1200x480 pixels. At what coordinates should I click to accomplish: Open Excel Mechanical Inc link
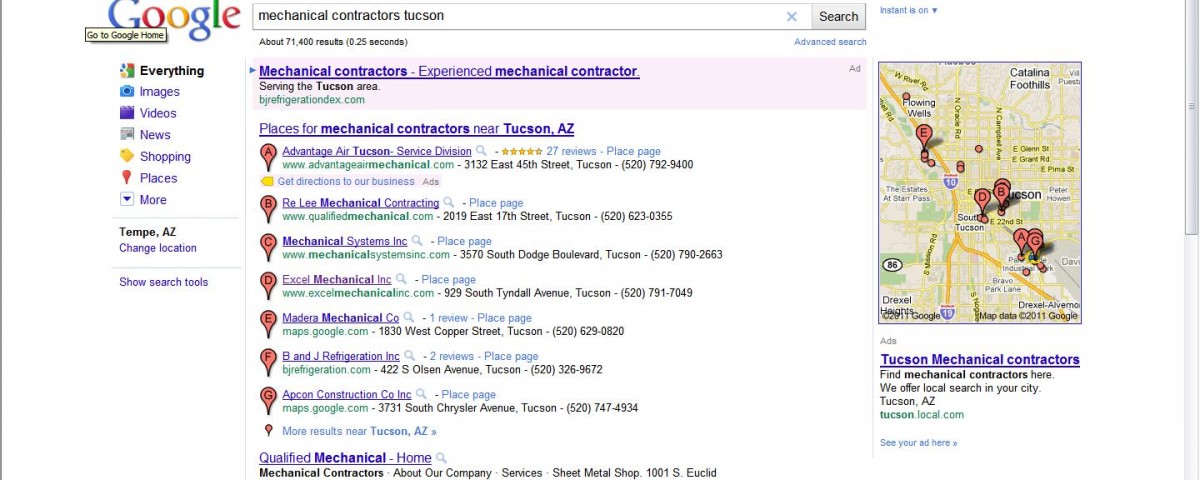pos(337,279)
